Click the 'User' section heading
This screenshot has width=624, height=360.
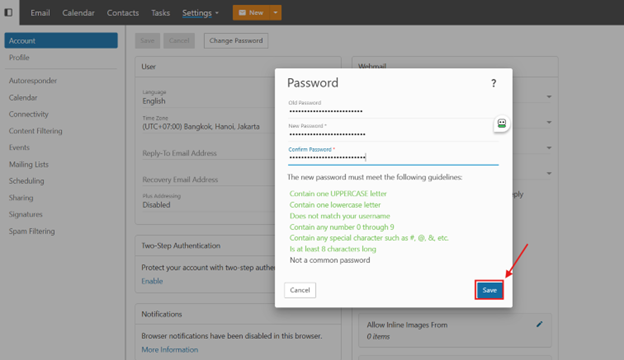point(148,66)
